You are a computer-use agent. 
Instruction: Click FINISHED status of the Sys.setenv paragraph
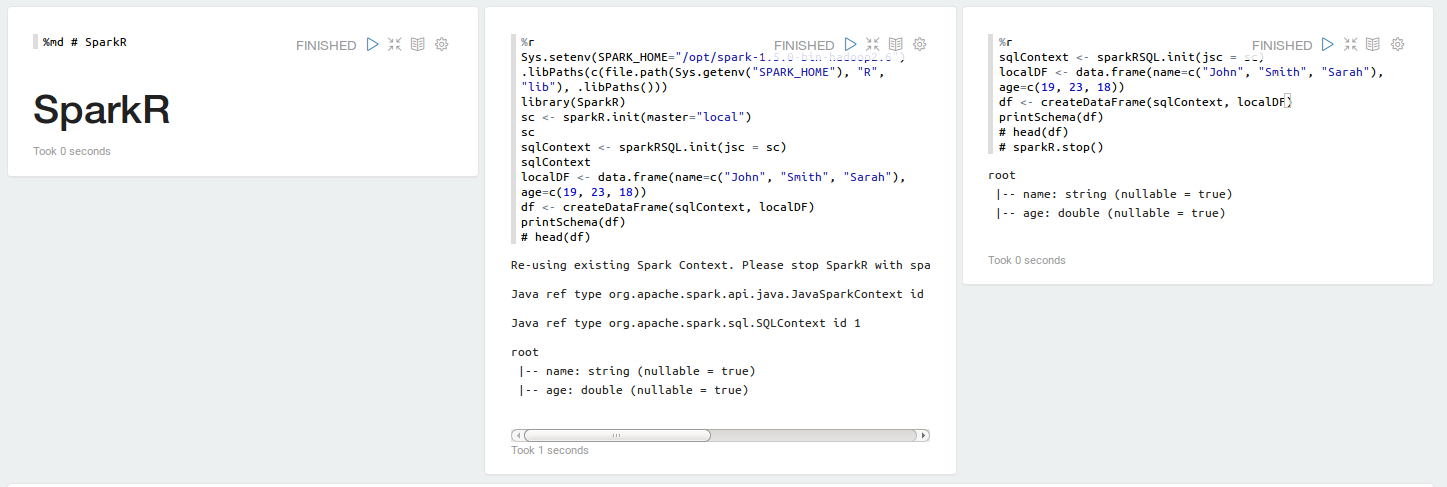click(804, 46)
